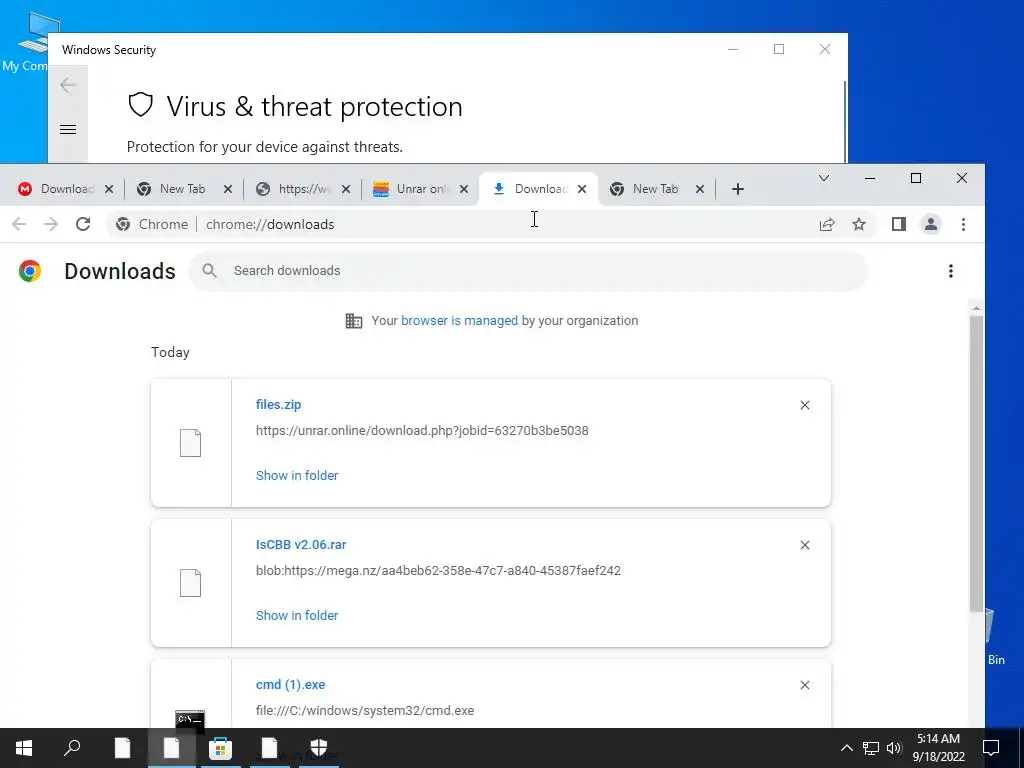Viewport: 1024px width, 768px height.
Task: Share this page via address bar icon
Action: point(827,224)
